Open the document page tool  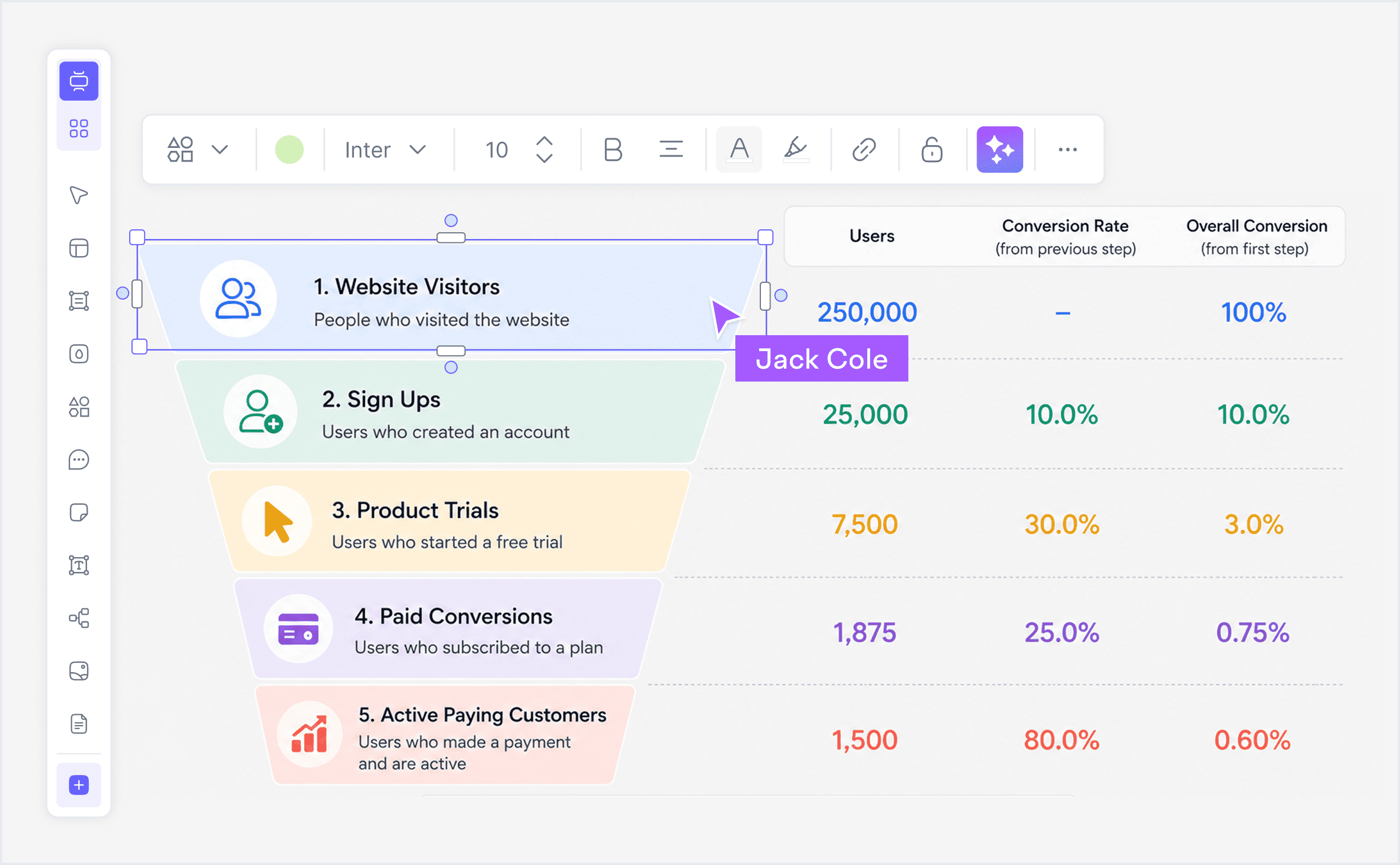(x=79, y=724)
